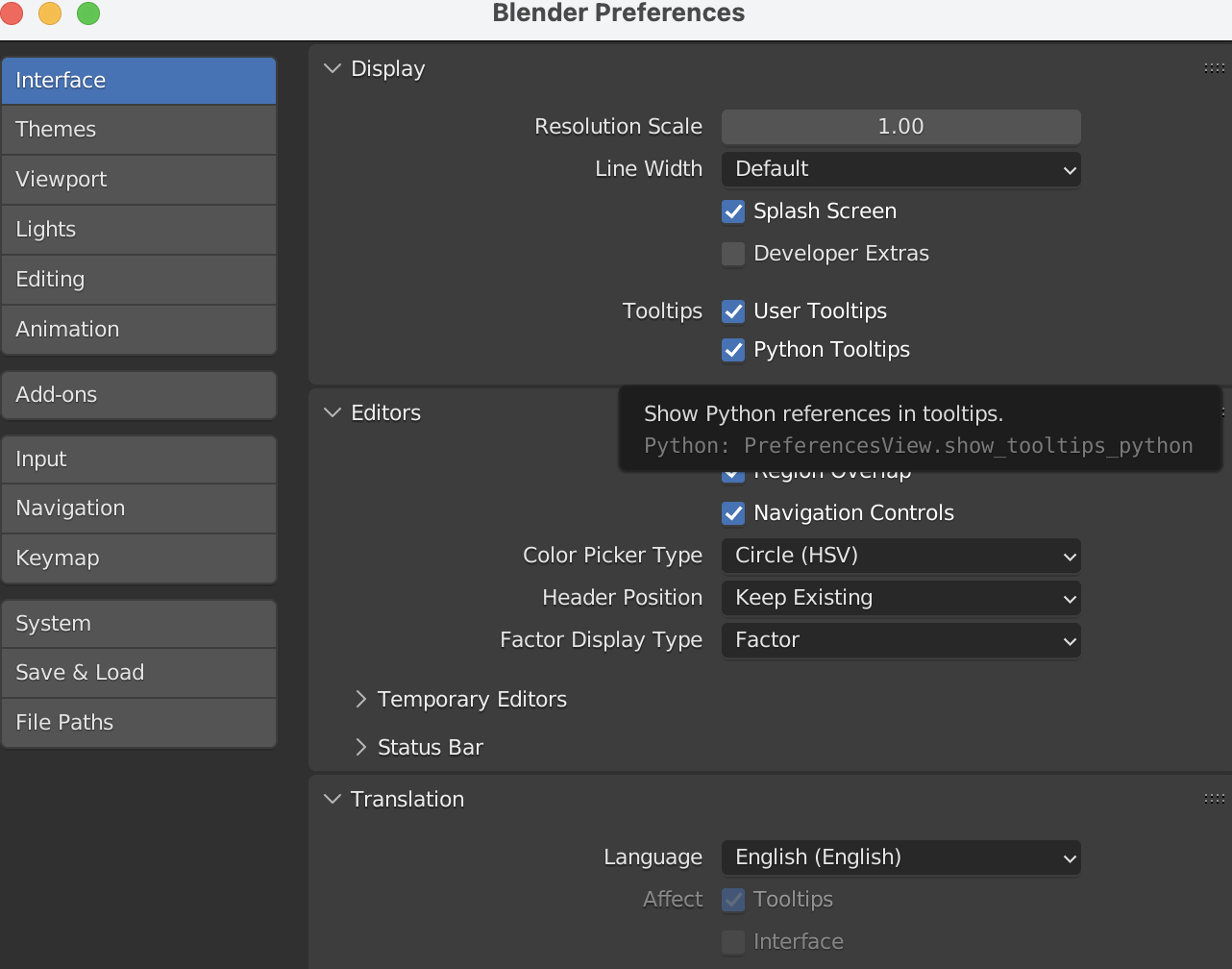The height and width of the screenshot is (969, 1232).
Task: Open the Color Picker Type dropdown
Action: coord(901,556)
